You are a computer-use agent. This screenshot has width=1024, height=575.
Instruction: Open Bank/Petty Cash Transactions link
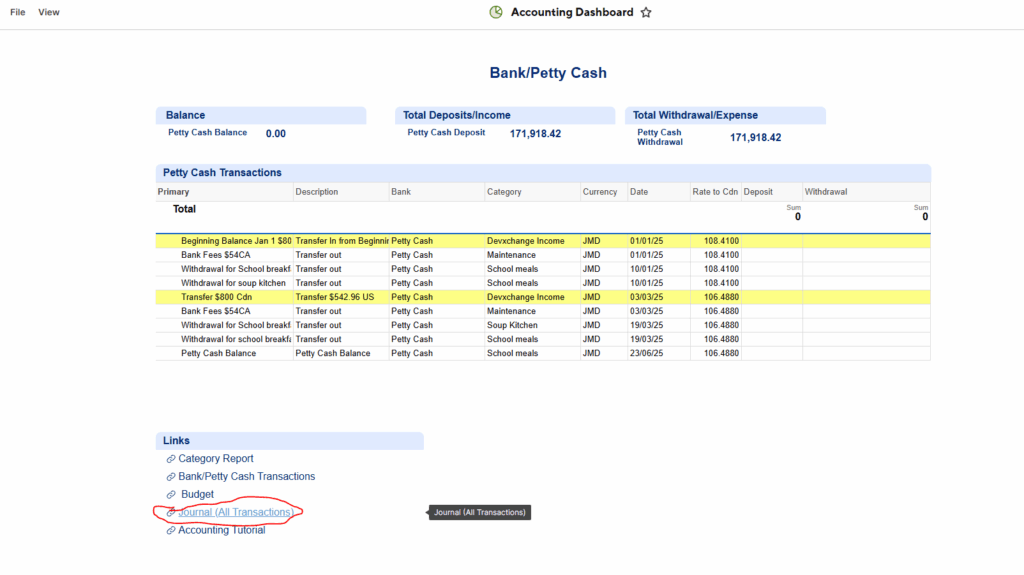pyautogui.click(x=246, y=477)
